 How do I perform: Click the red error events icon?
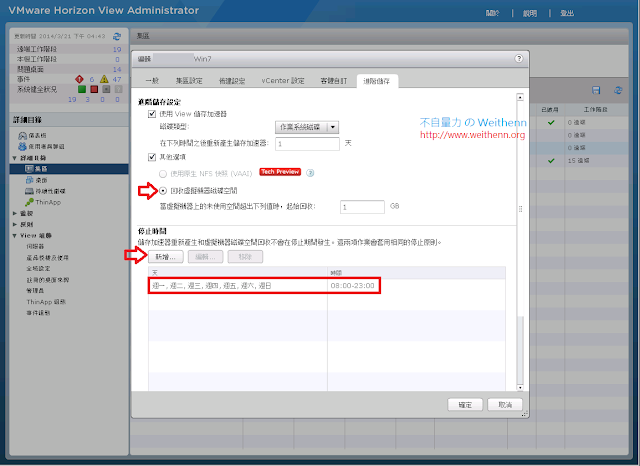79,79
